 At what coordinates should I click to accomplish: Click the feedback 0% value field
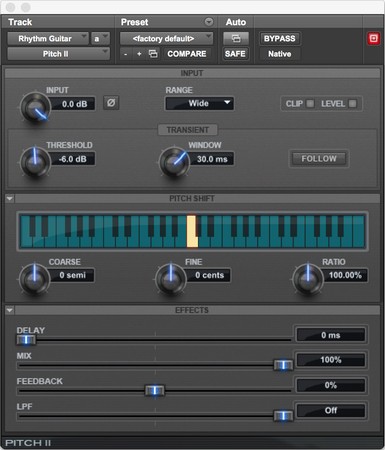click(331, 385)
